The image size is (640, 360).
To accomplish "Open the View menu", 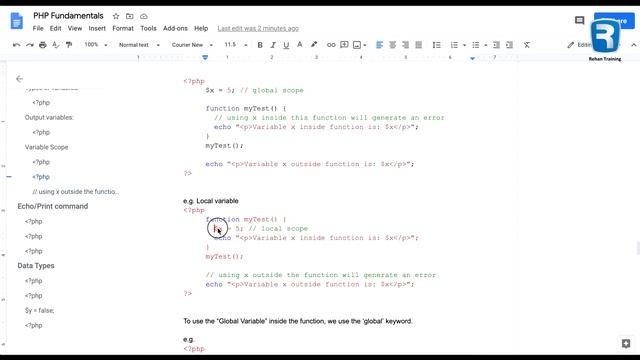I will click(x=75, y=28).
